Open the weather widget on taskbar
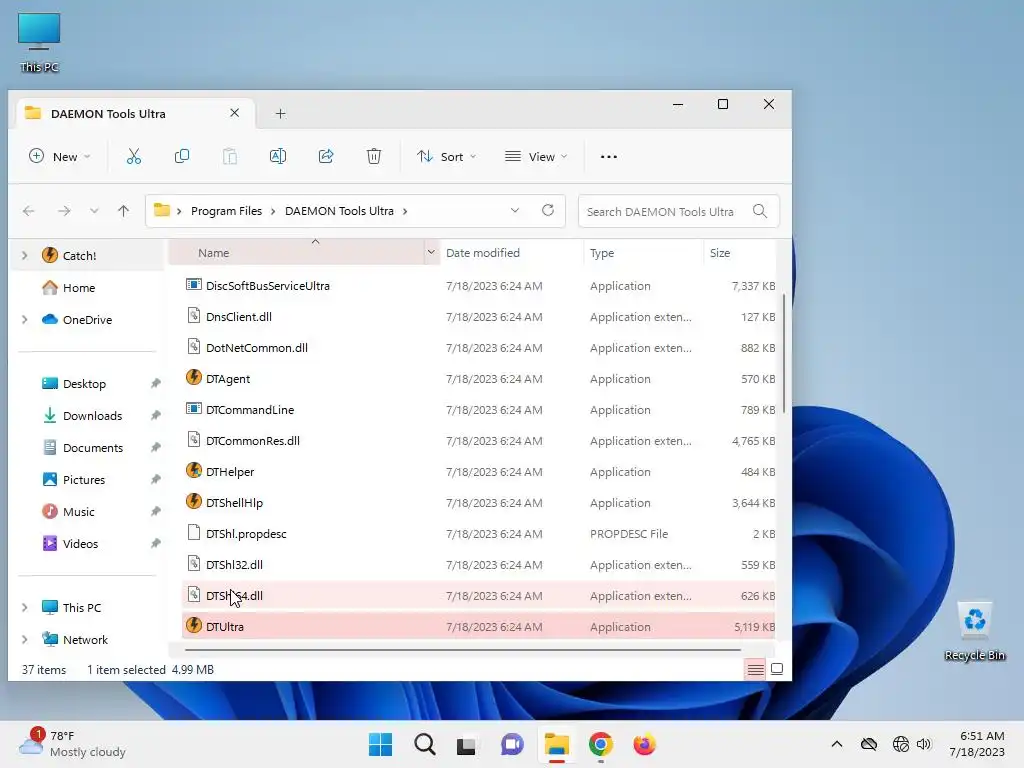This screenshot has width=1024, height=768. (x=73, y=744)
